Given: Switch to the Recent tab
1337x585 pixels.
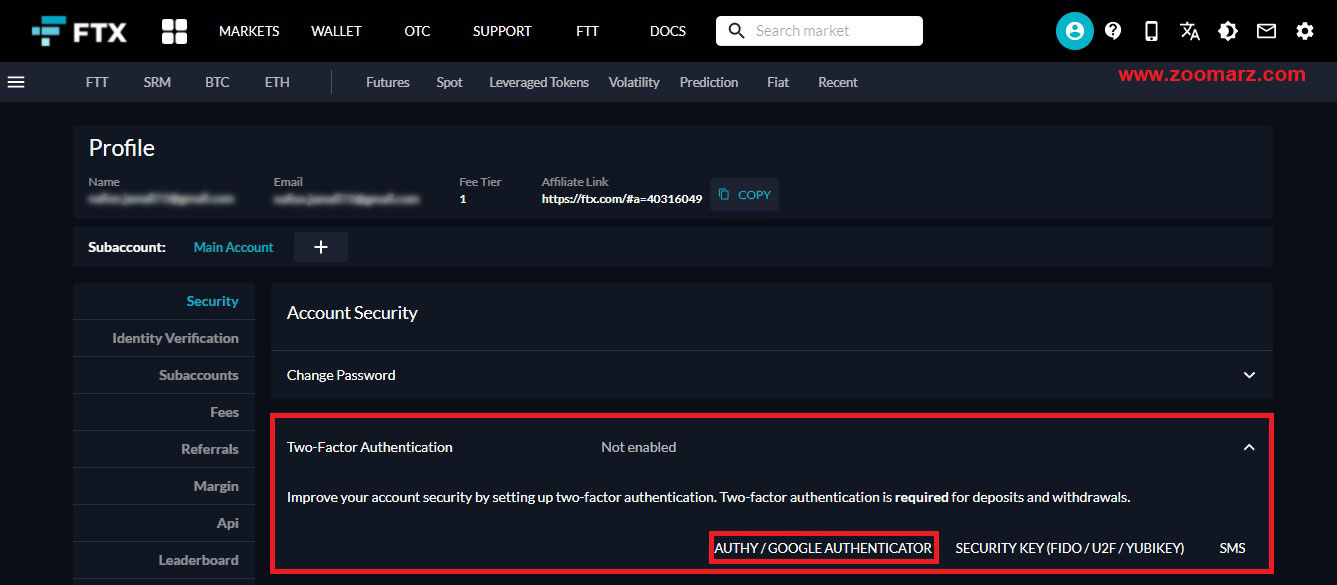Looking at the screenshot, I should point(838,82).
